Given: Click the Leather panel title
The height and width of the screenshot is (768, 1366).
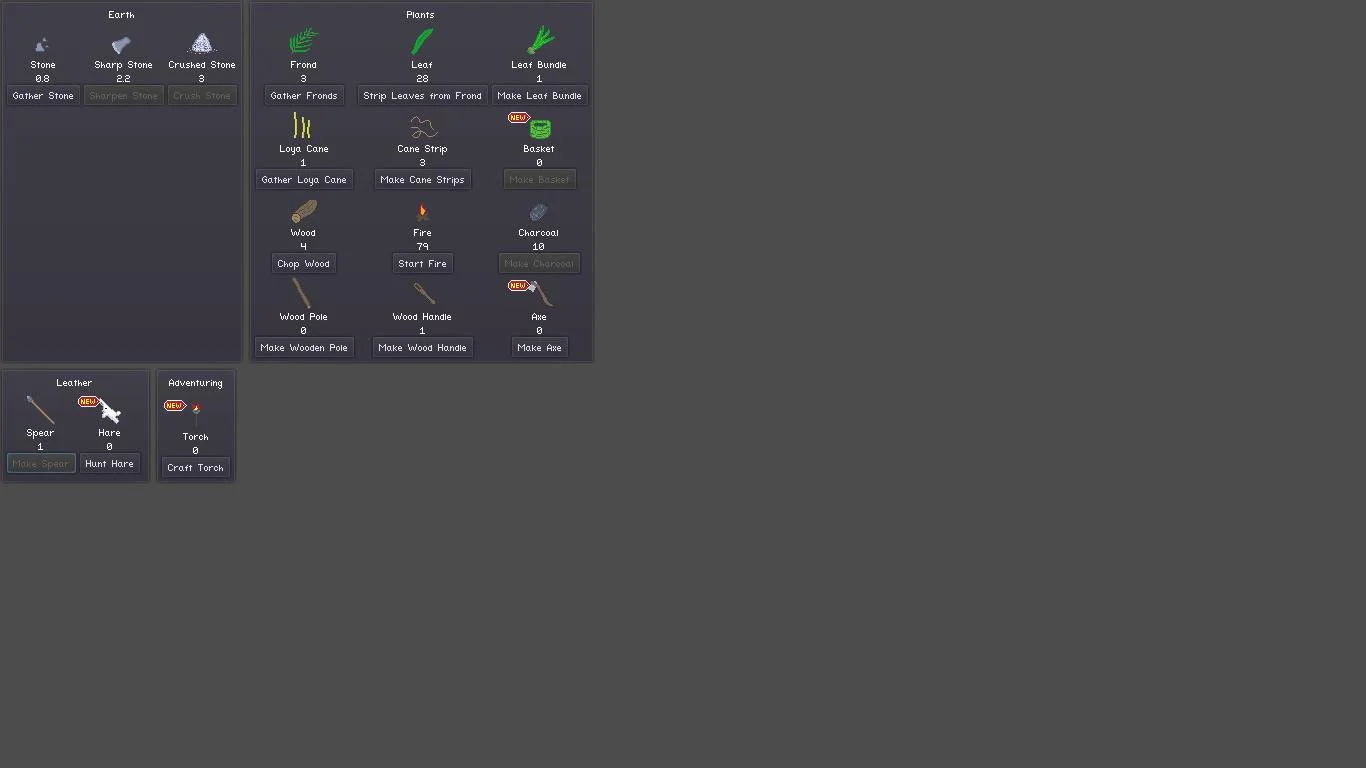Looking at the screenshot, I should pos(74,383).
